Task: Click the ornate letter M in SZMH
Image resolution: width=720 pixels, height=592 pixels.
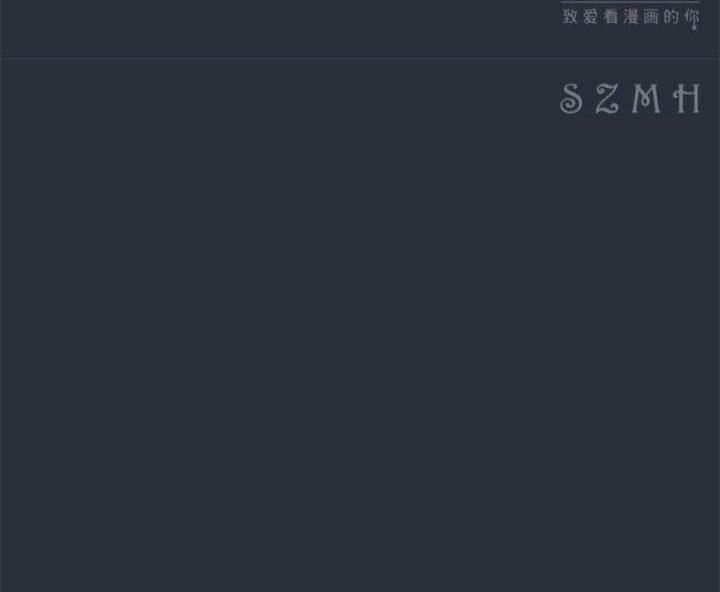Action: (x=646, y=98)
